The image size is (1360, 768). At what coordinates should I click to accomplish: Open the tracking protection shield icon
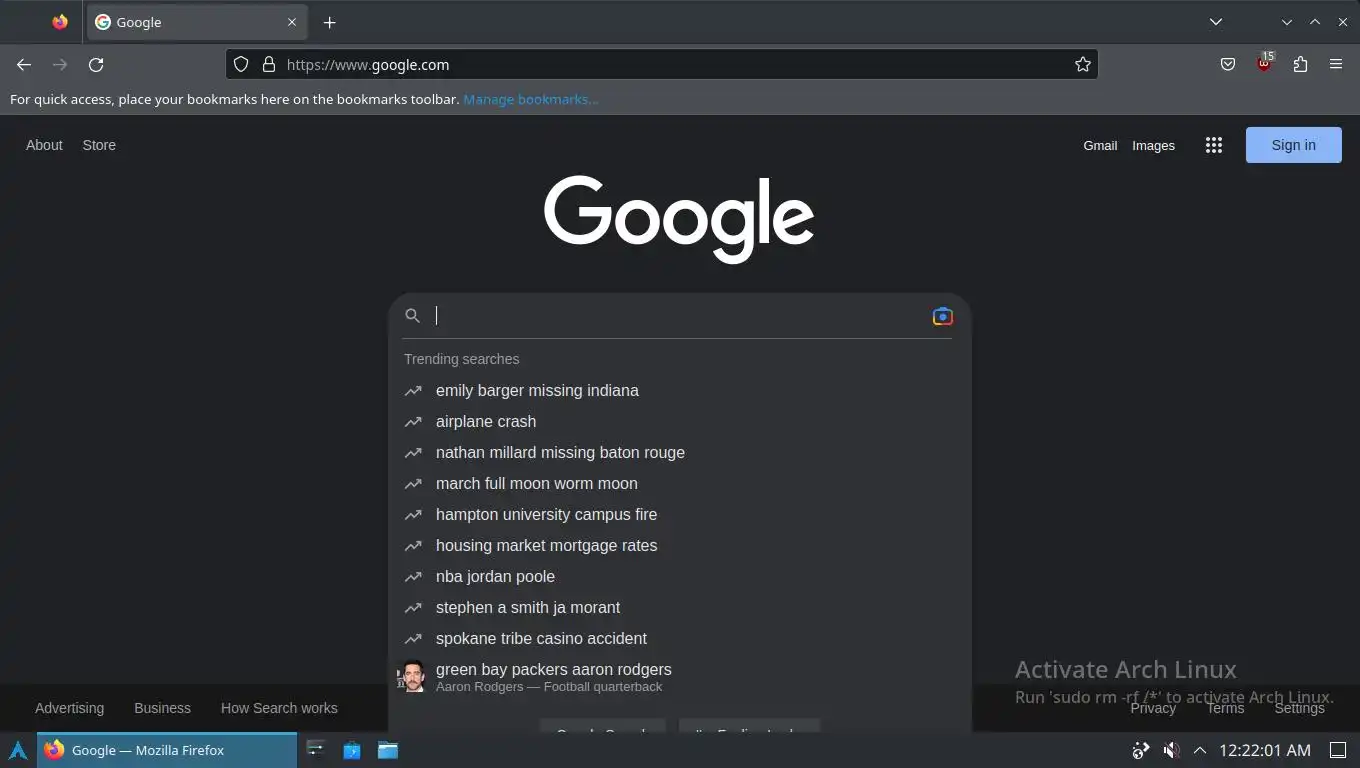(241, 65)
